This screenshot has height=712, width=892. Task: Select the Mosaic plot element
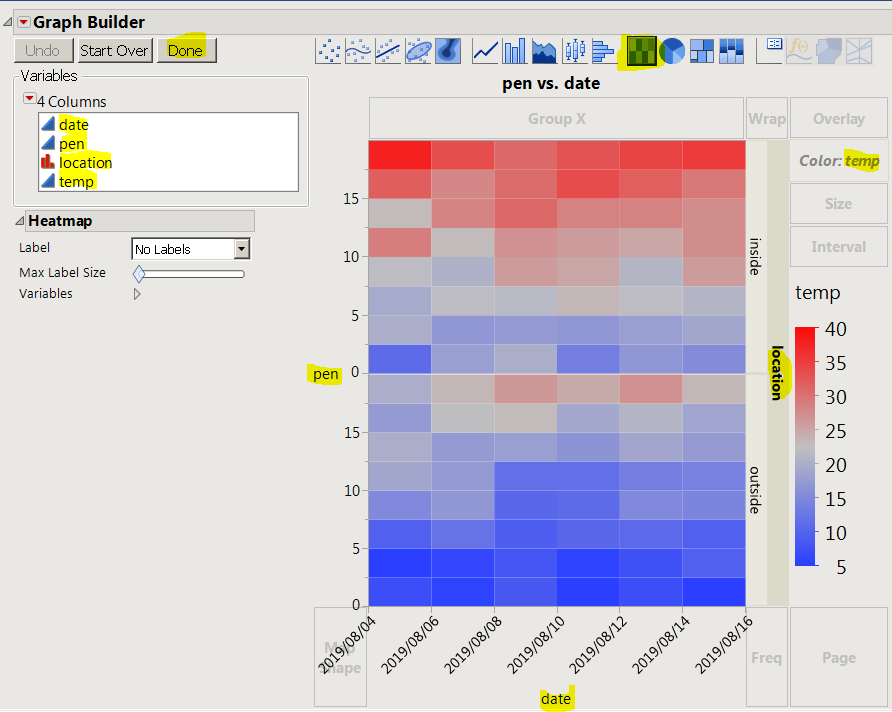pos(731,51)
